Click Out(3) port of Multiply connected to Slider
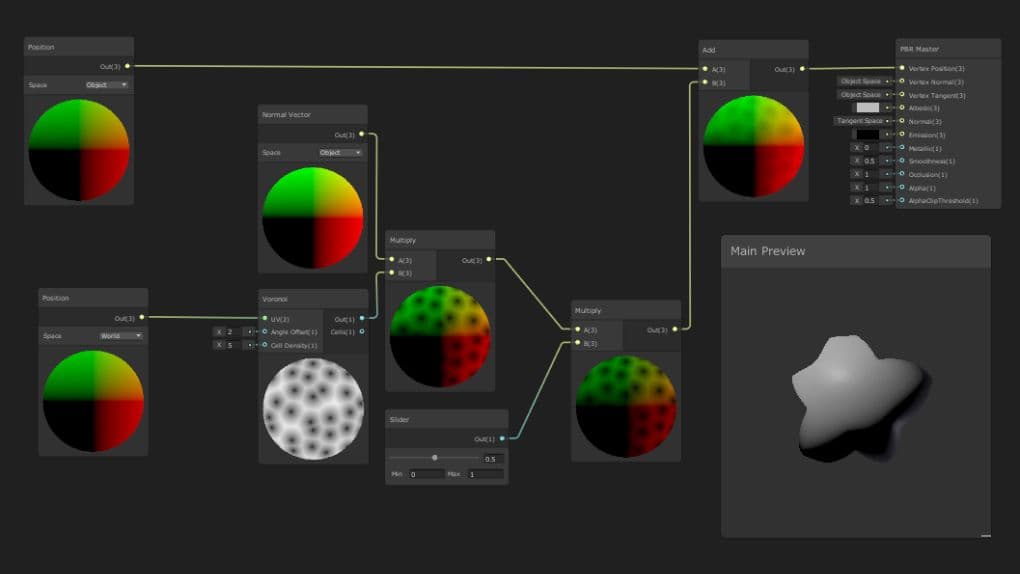Screen dimensions: 1020x574 click(x=675, y=329)
